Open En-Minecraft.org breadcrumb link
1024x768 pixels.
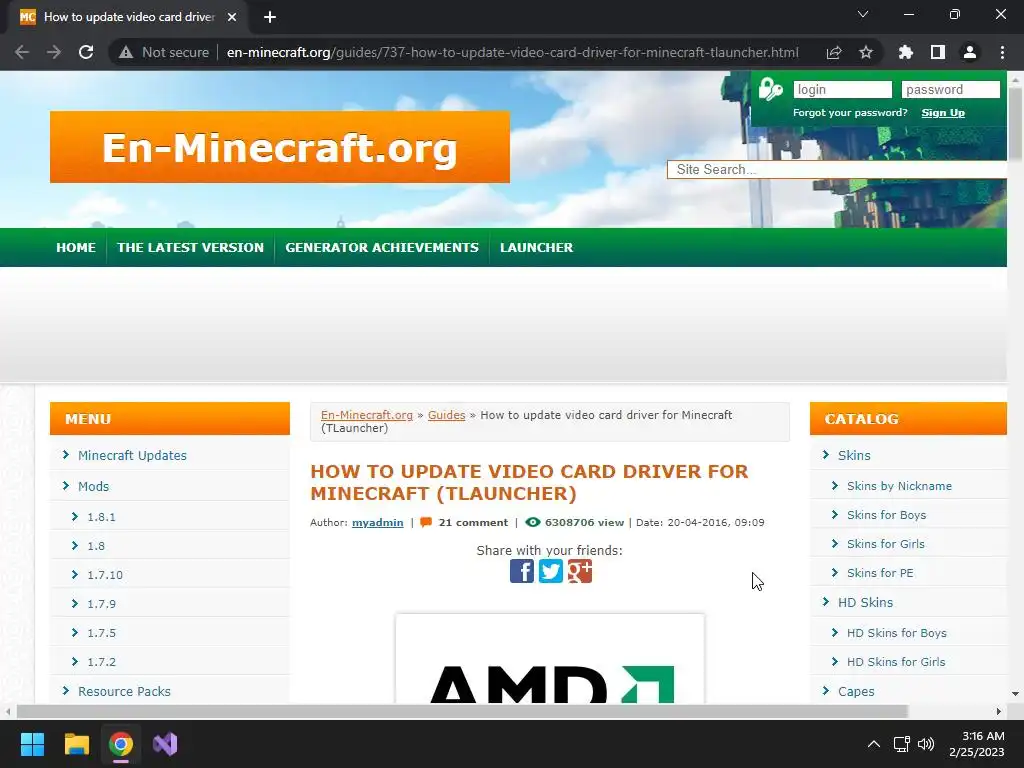pos(366,415)
